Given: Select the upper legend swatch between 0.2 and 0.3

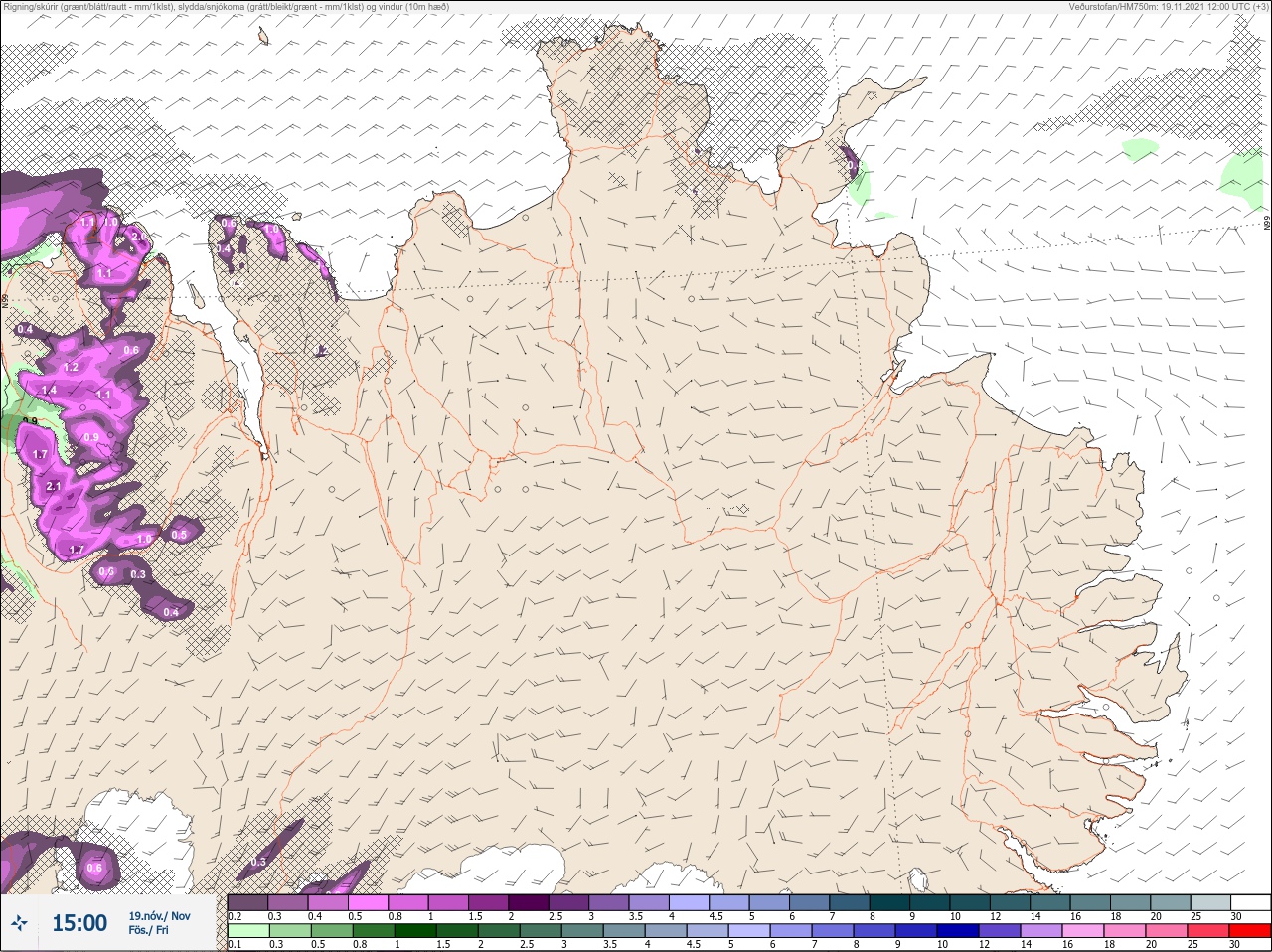Looking at the screenshot, I should click(x=248, y=902).
